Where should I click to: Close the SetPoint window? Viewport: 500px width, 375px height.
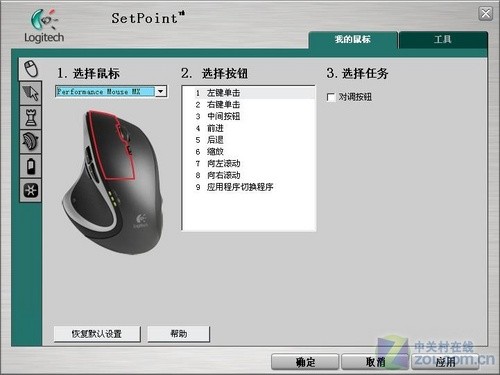485,14
